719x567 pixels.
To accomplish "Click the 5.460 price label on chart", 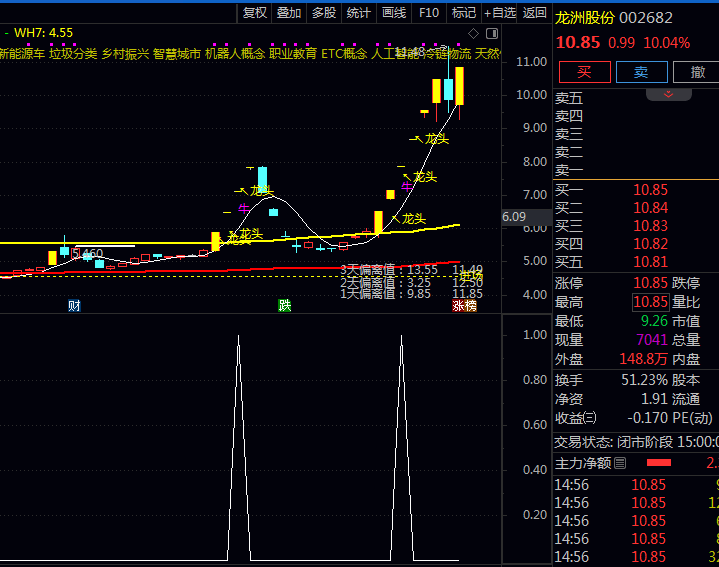I will [88, 253].
